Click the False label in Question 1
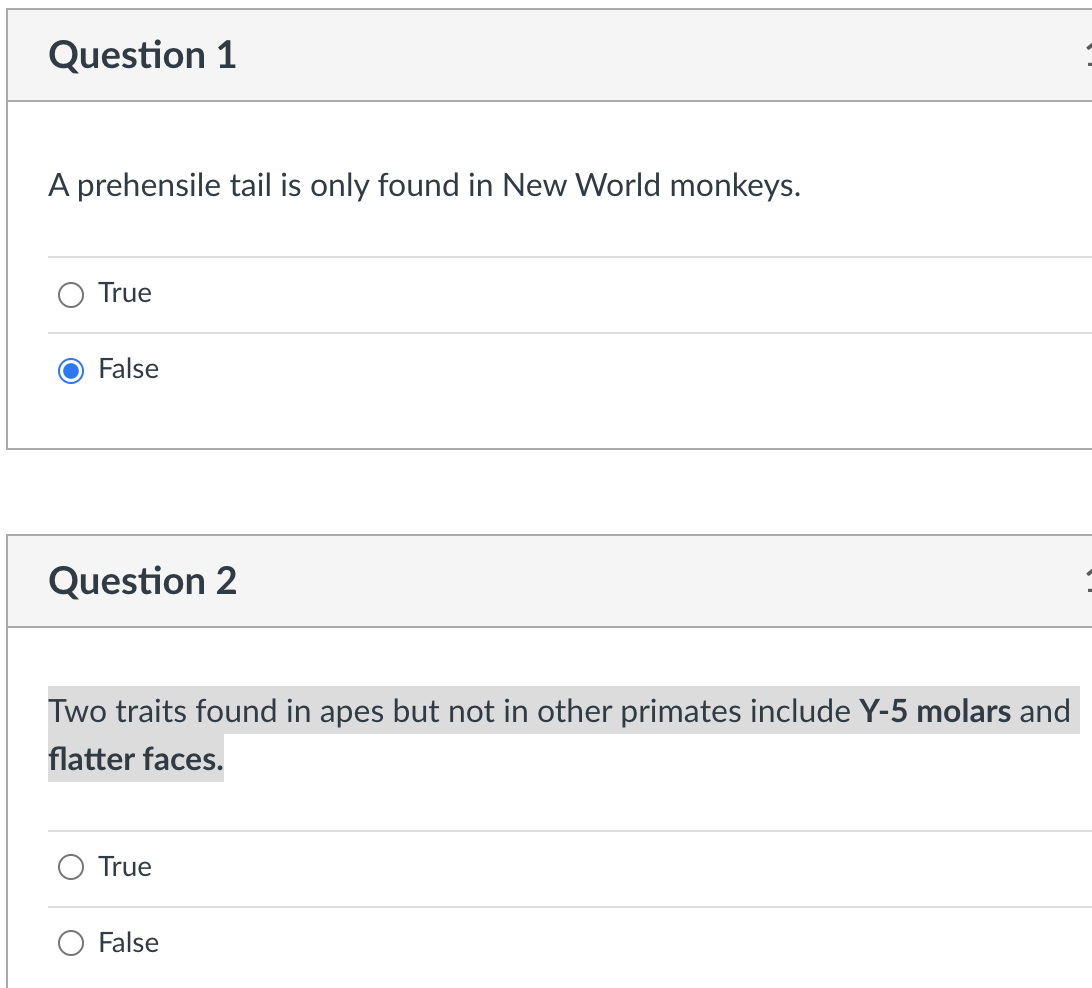 coord(128,368)
